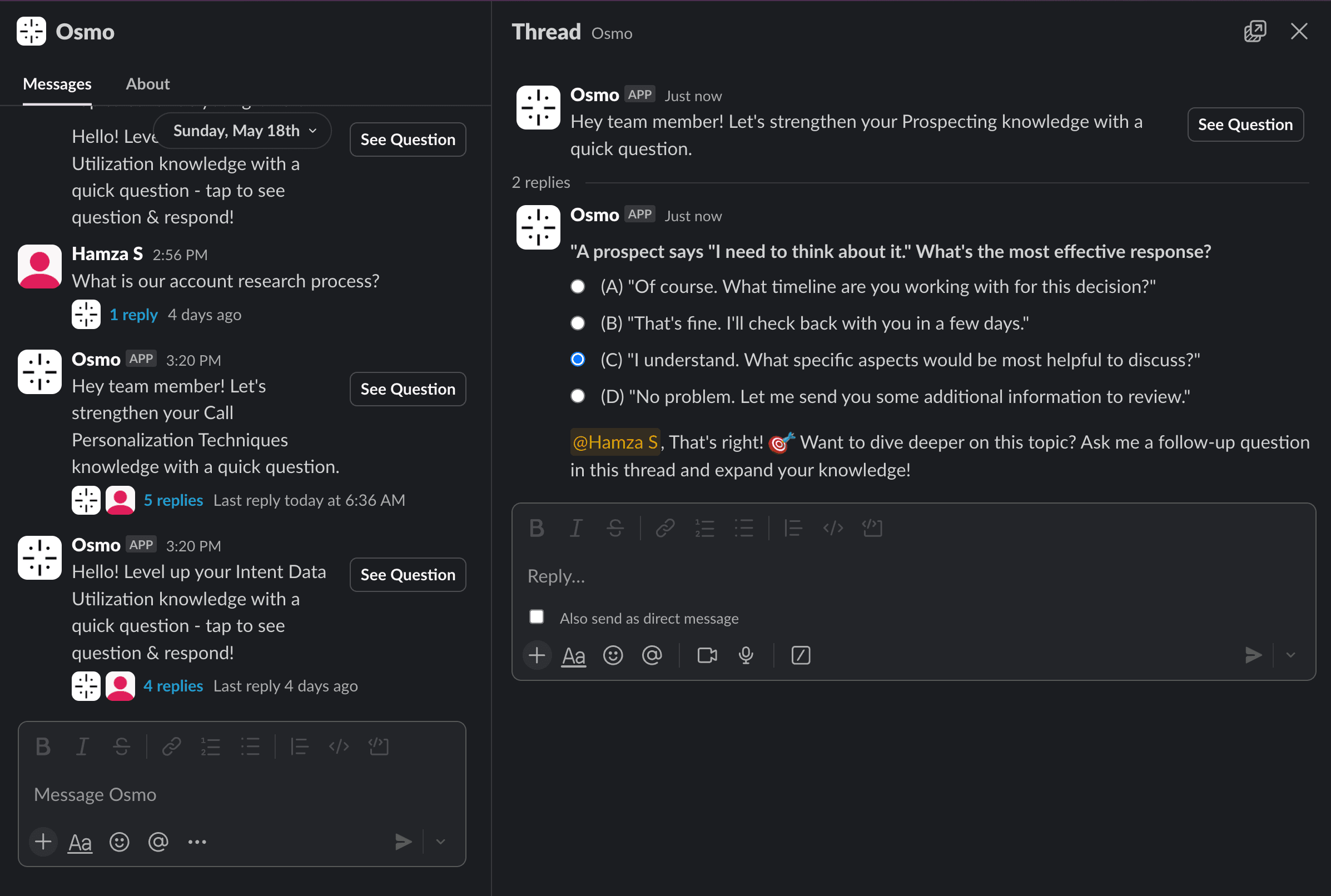1331x896 pixels.
Task: Open emoji picker in thread reply box
Action: coord(613,655)
